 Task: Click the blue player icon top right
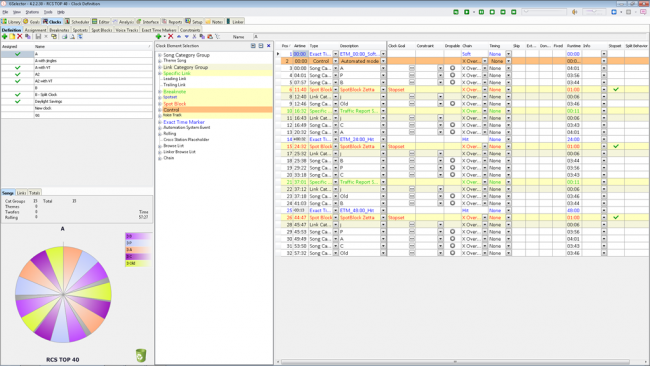click(614, 12)
